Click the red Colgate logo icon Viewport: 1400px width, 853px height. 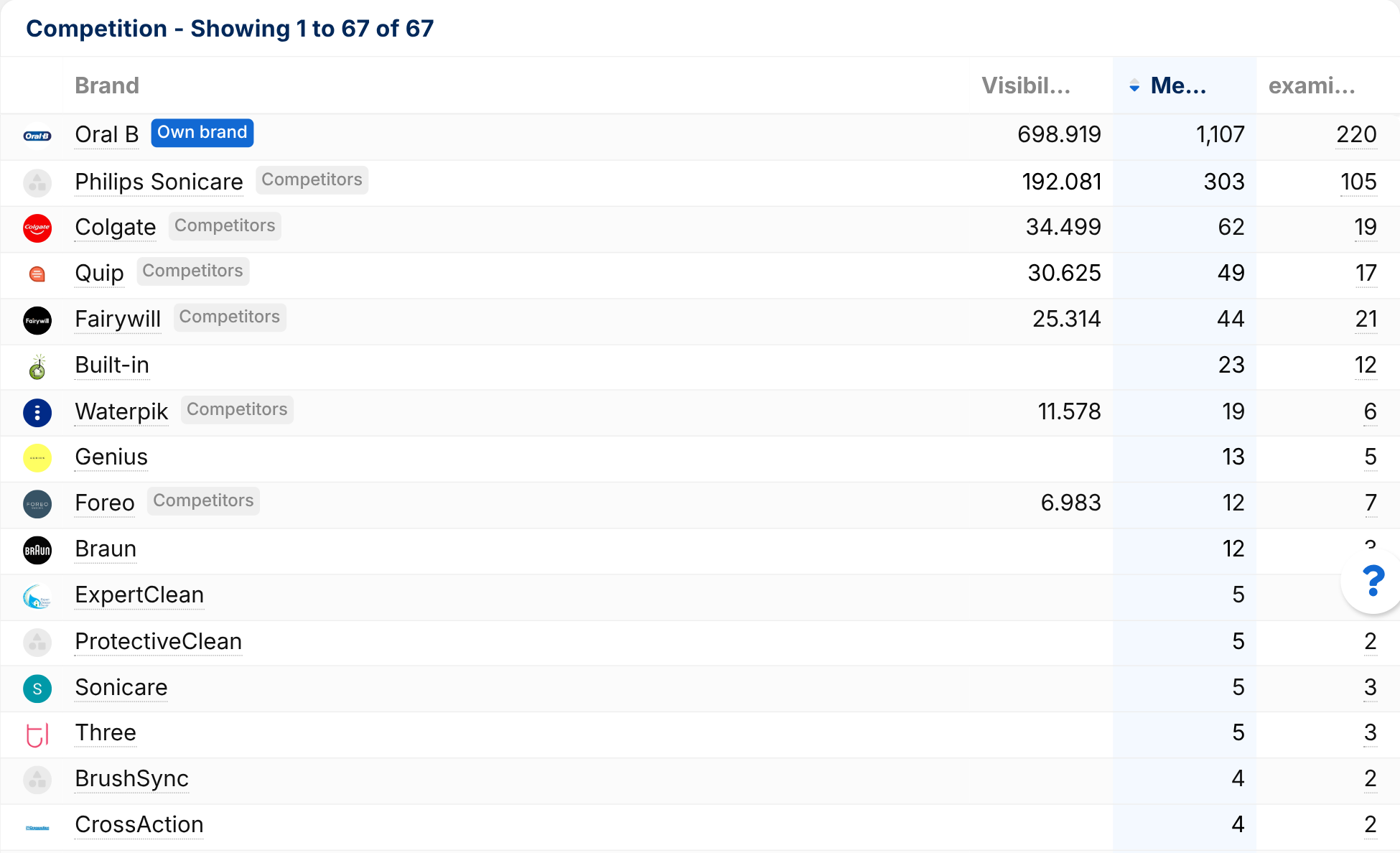(37, 228)
